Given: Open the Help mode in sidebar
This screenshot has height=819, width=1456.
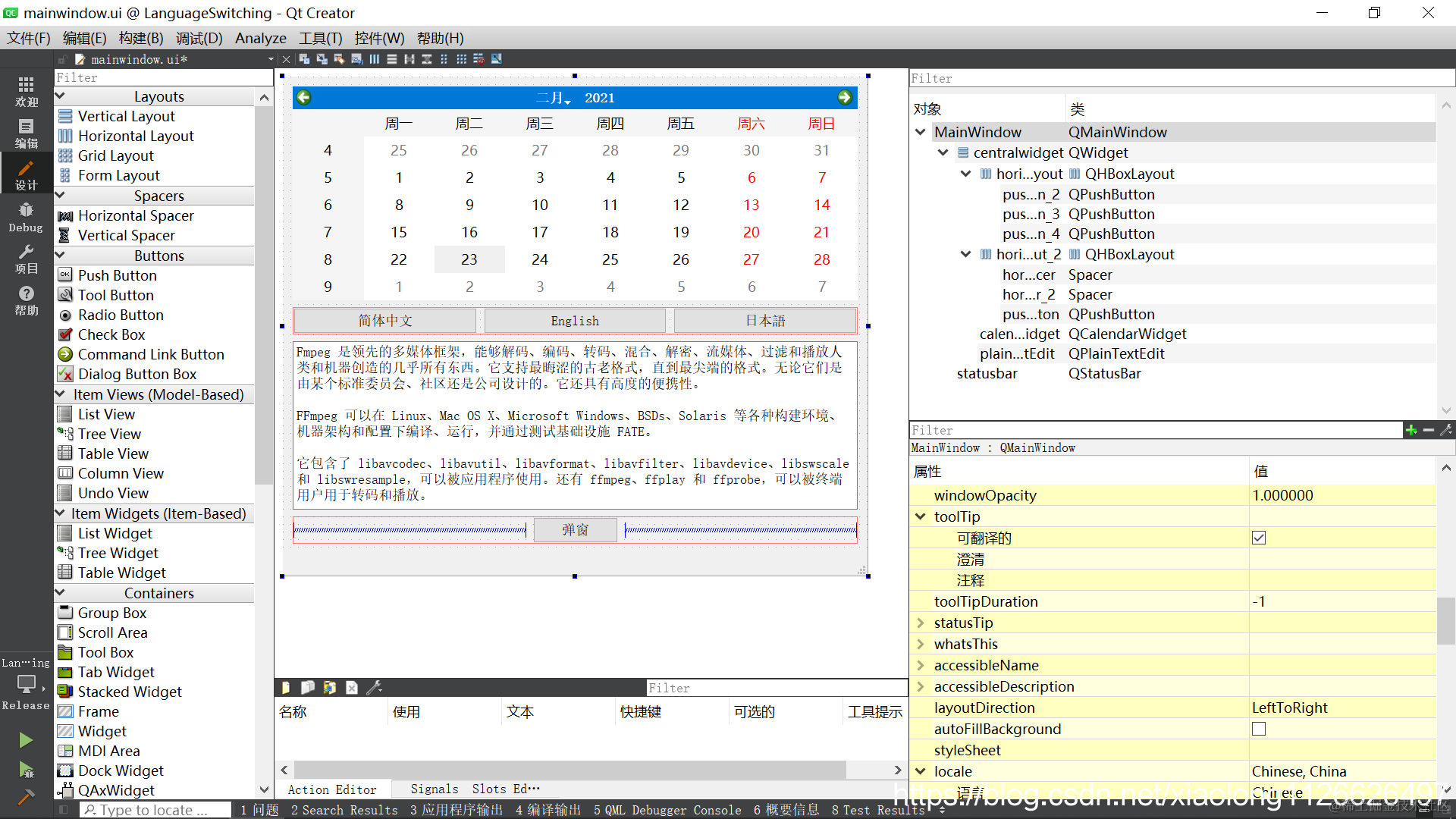Looking at the screenshot, I should click(26, 300).
